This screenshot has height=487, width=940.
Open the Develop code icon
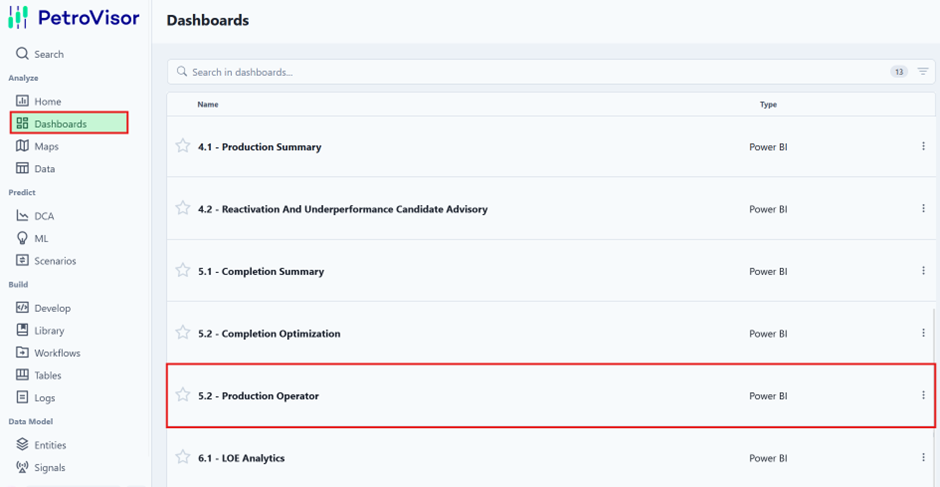point(22,308)
